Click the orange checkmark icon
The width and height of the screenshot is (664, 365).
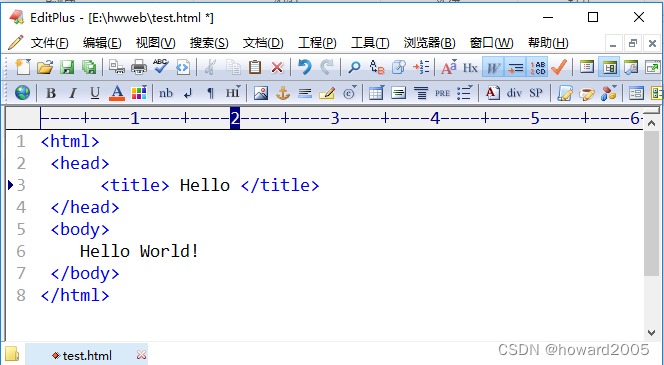point(559,67)
